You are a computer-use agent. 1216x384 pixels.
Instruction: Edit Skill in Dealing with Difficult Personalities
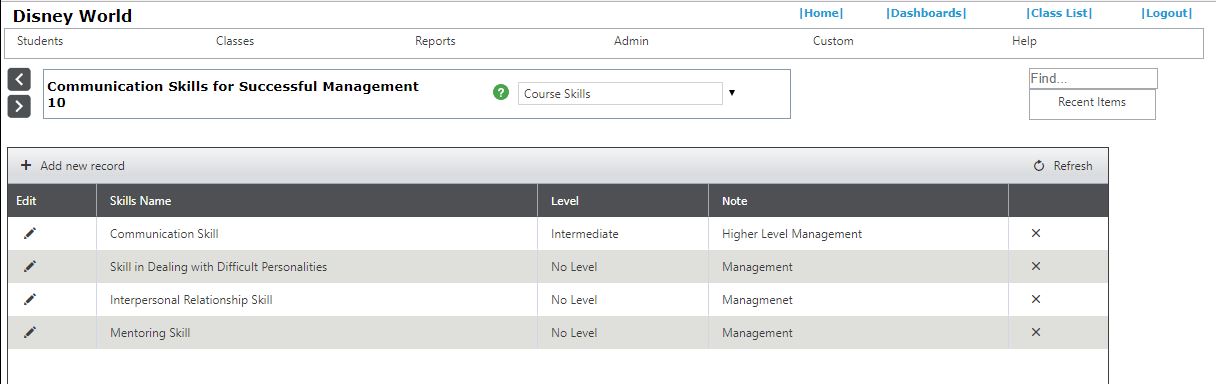30,266
